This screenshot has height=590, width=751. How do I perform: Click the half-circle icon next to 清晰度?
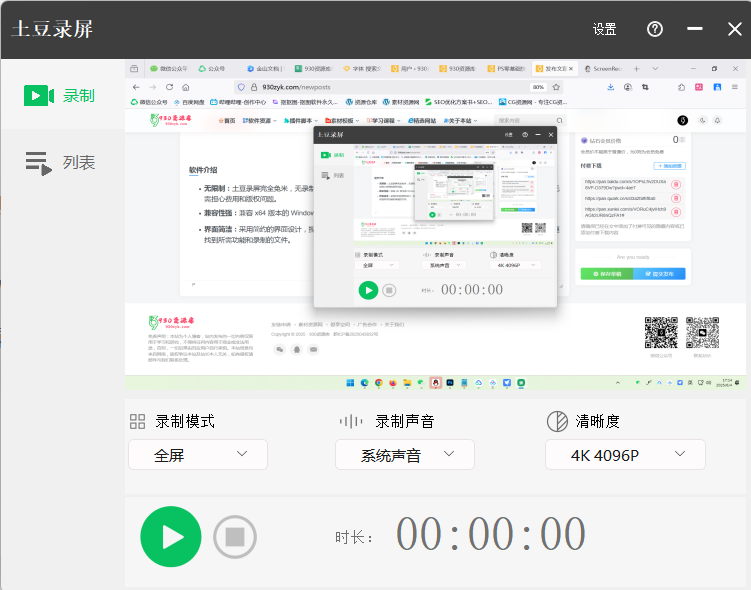click(x=557, y=421)
